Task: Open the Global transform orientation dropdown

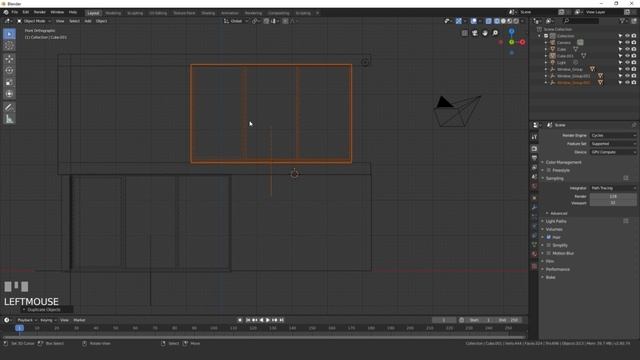Action: tap(236, 21)
